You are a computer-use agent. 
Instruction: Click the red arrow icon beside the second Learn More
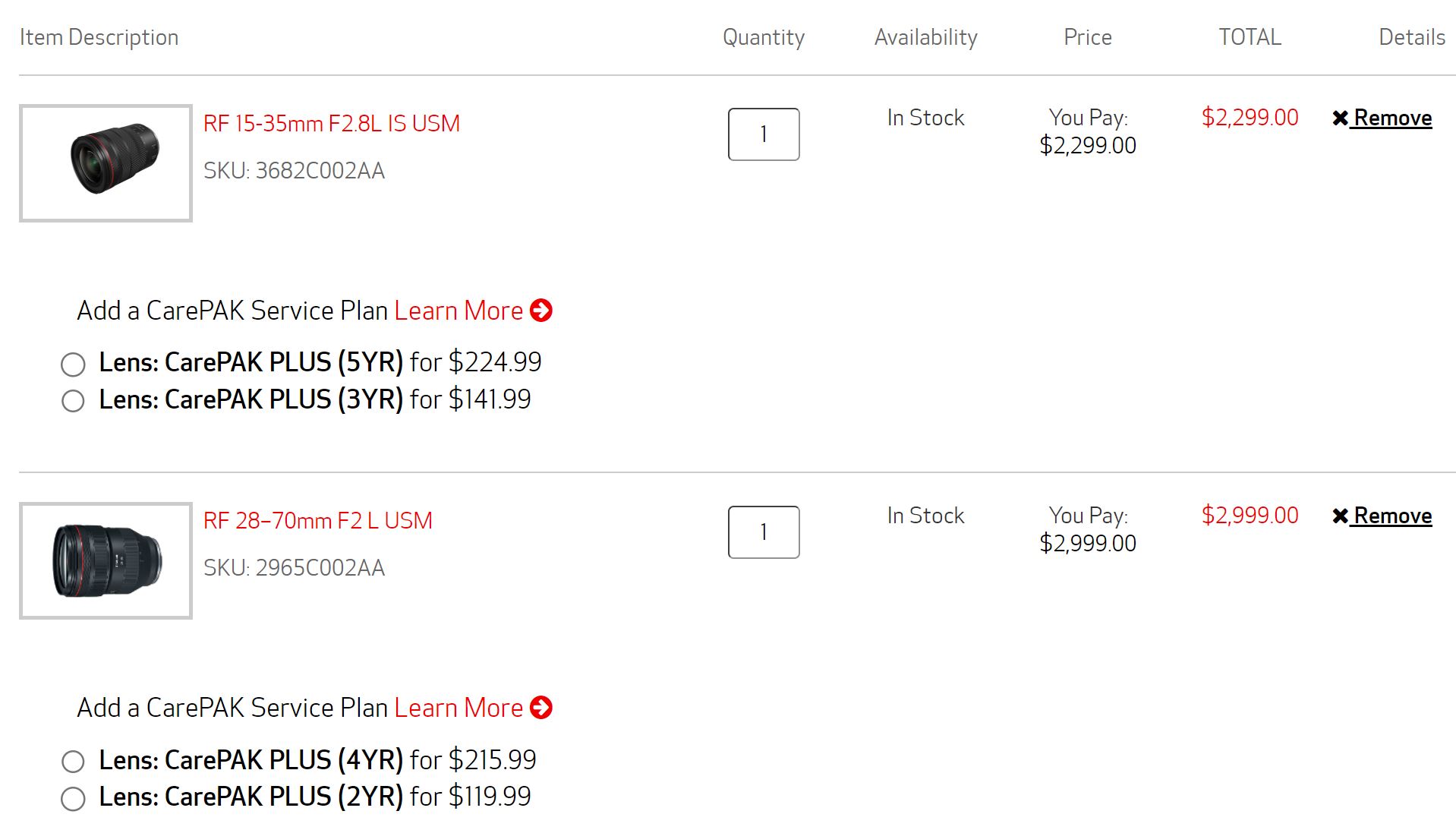click(x=540, y=708)
